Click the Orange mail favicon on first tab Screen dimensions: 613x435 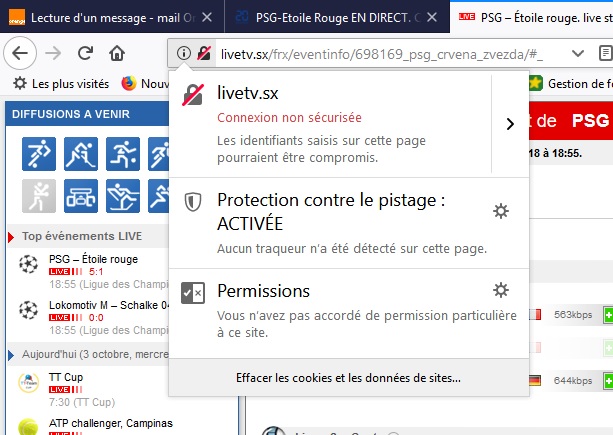click(x=17, y=17)
